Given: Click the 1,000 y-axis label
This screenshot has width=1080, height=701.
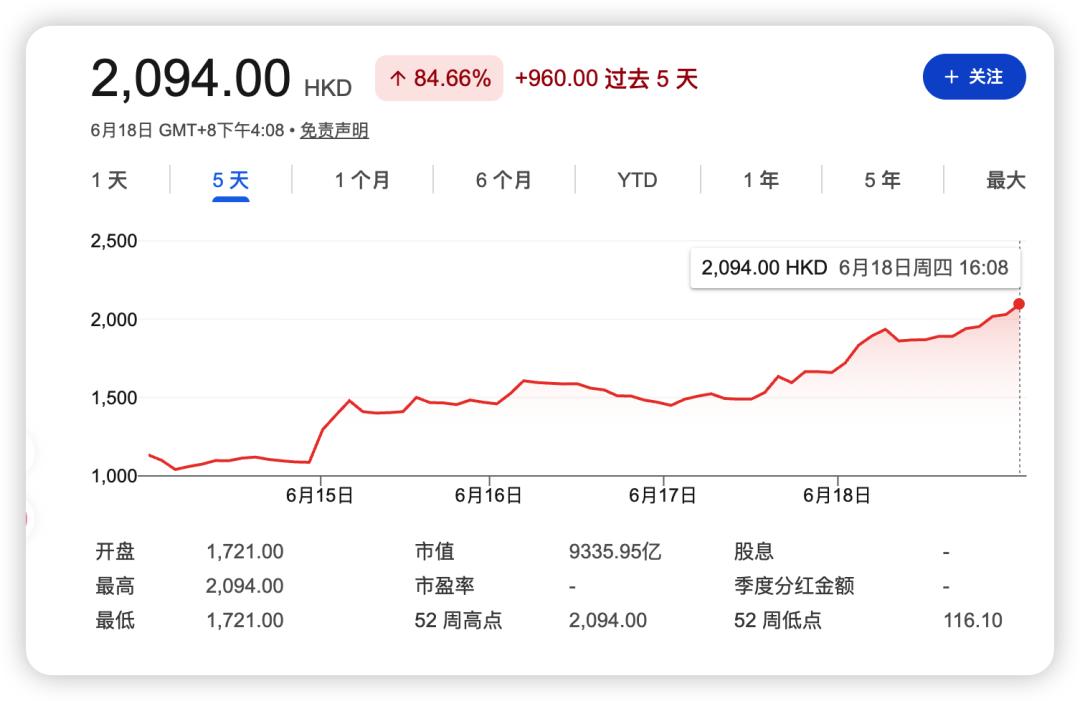Looking at the screenshot, I should (x=114, y=476).
